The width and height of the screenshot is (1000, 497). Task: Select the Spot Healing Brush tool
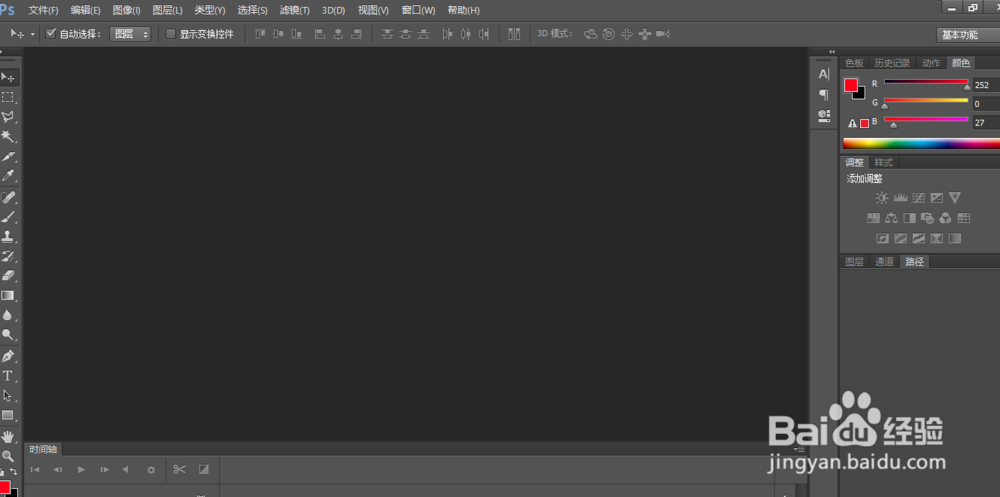[8, 197]
